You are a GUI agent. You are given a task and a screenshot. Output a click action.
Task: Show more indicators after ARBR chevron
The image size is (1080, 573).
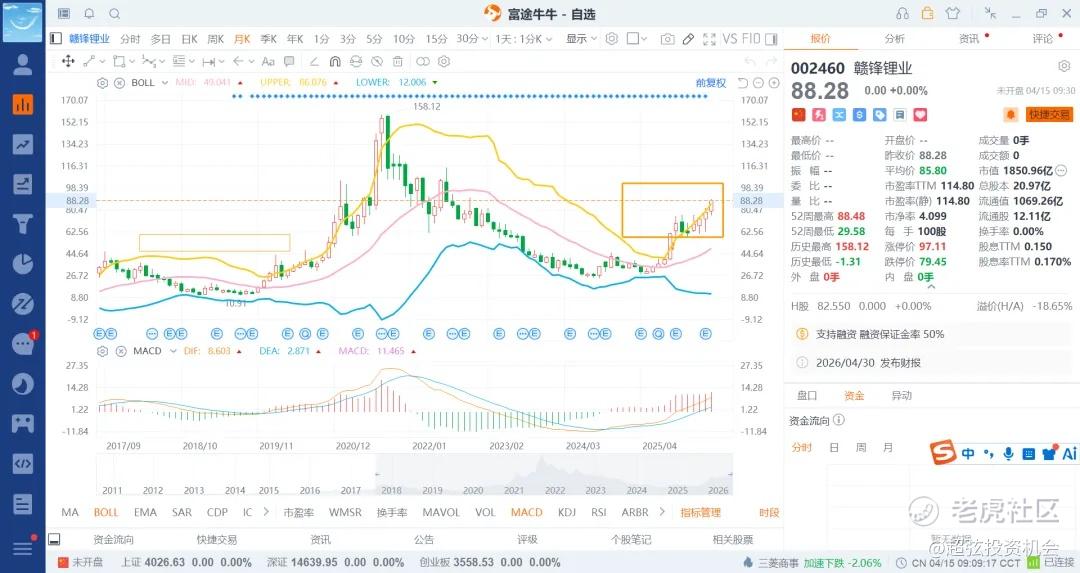pos(662,512)
